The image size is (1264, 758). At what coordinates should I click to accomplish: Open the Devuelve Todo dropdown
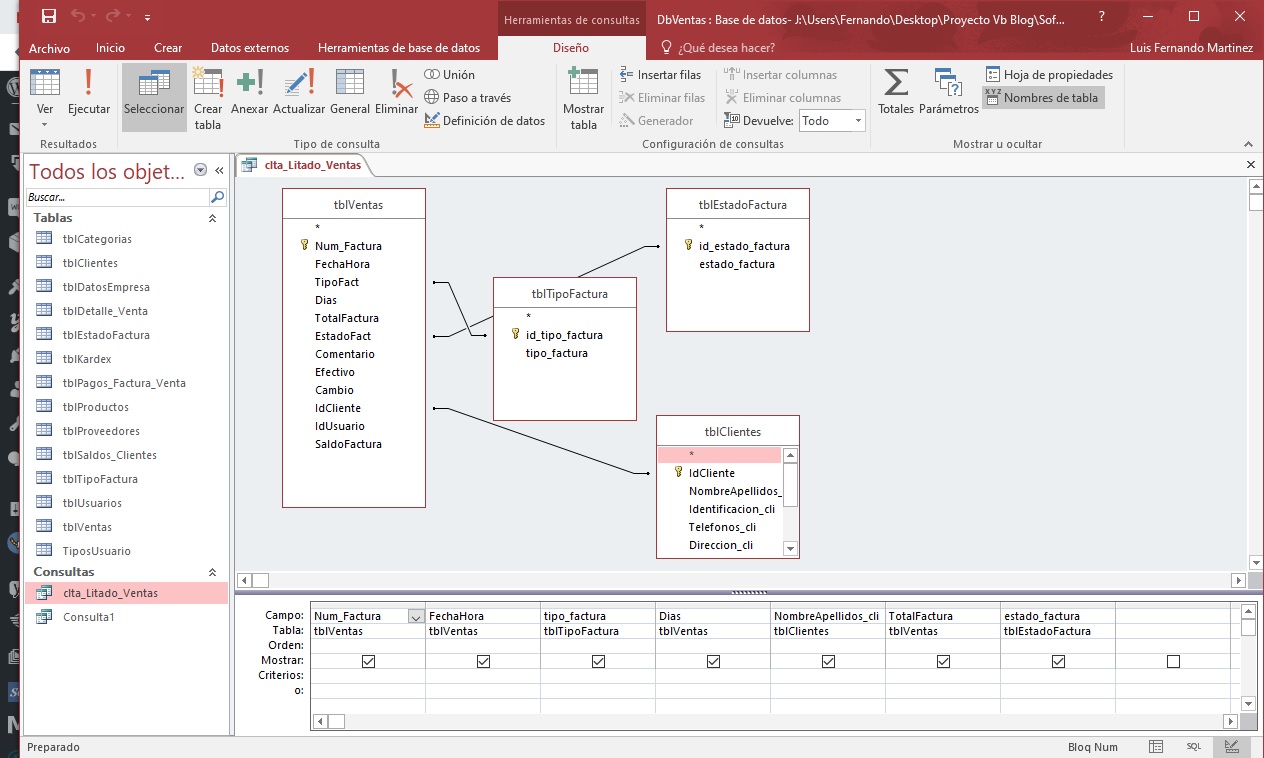pos(858,121)
